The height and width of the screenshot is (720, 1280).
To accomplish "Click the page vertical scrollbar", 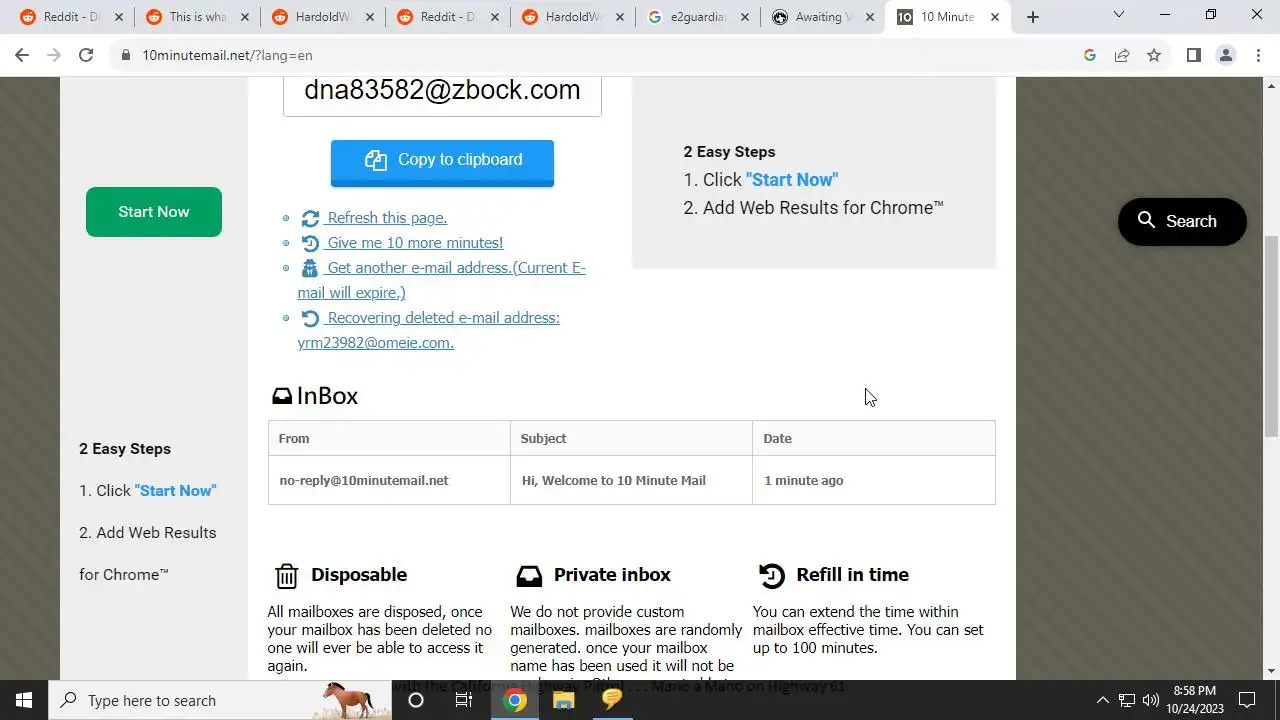I will point(1272,335).
